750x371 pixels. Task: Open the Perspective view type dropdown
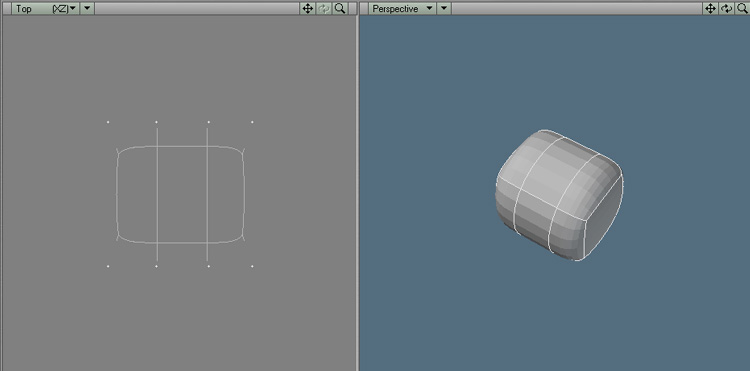click(x=402, y=9)
